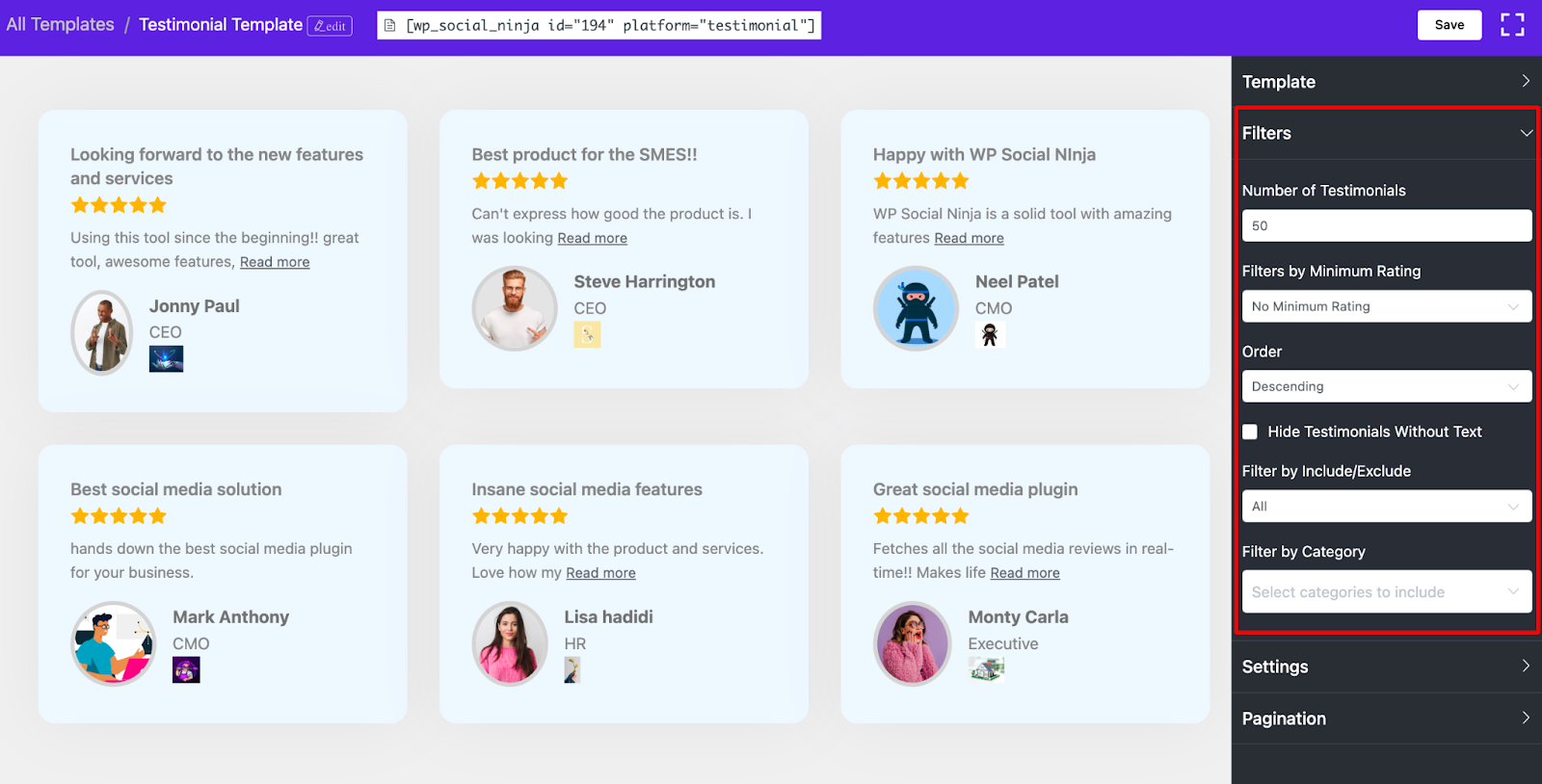Viewport: 1542px width, 784px height.
Task: Click the name 'Jonny Paul'
Action: point(195,306)
